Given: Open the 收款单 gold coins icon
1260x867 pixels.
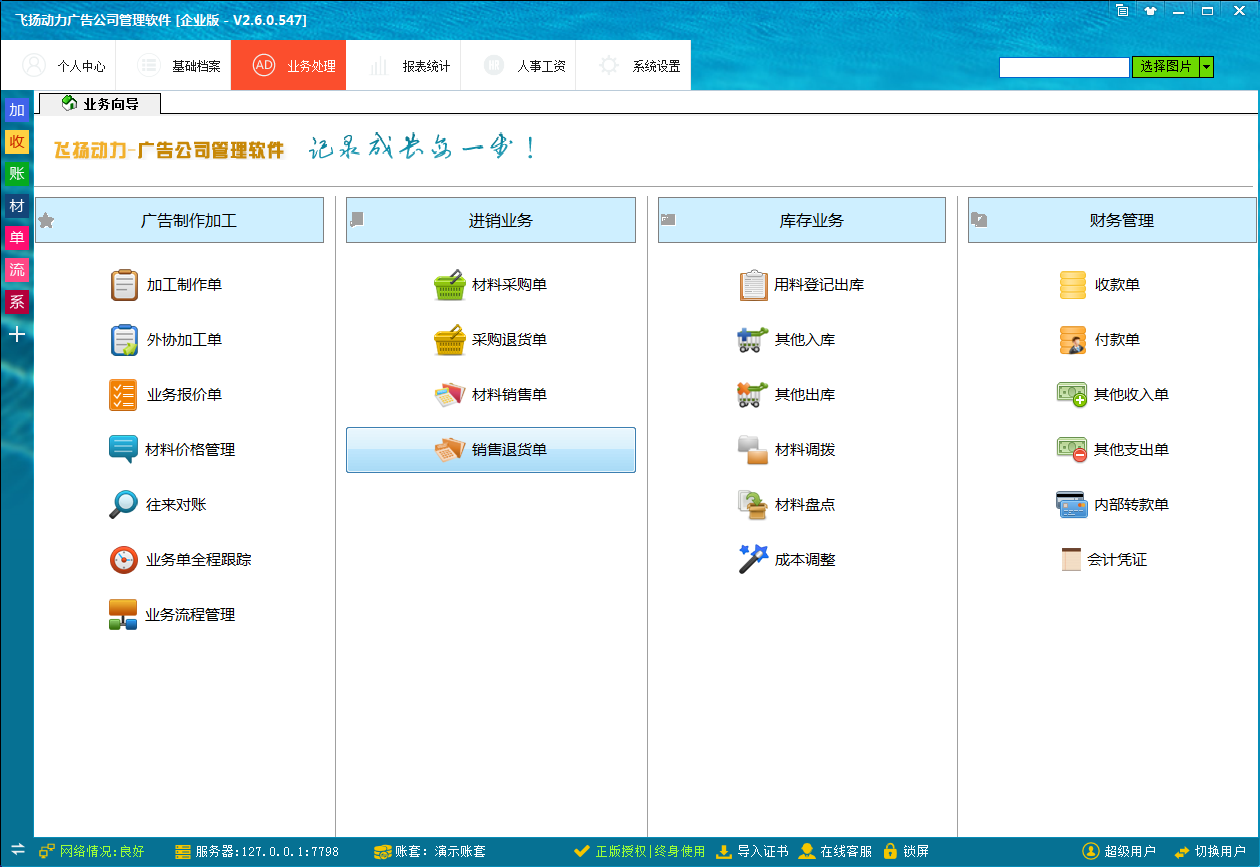Looking at the screenshot, I should [x=1072, y=285].
